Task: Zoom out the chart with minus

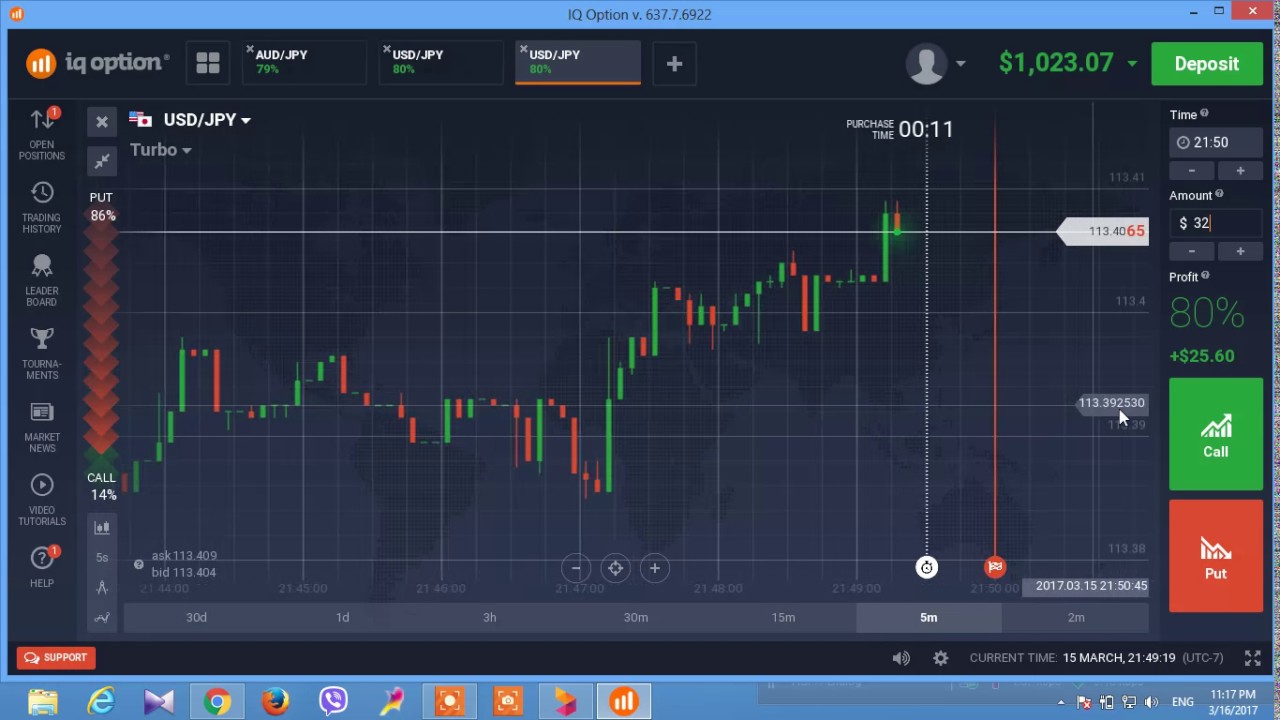Action: click(576, 568)
